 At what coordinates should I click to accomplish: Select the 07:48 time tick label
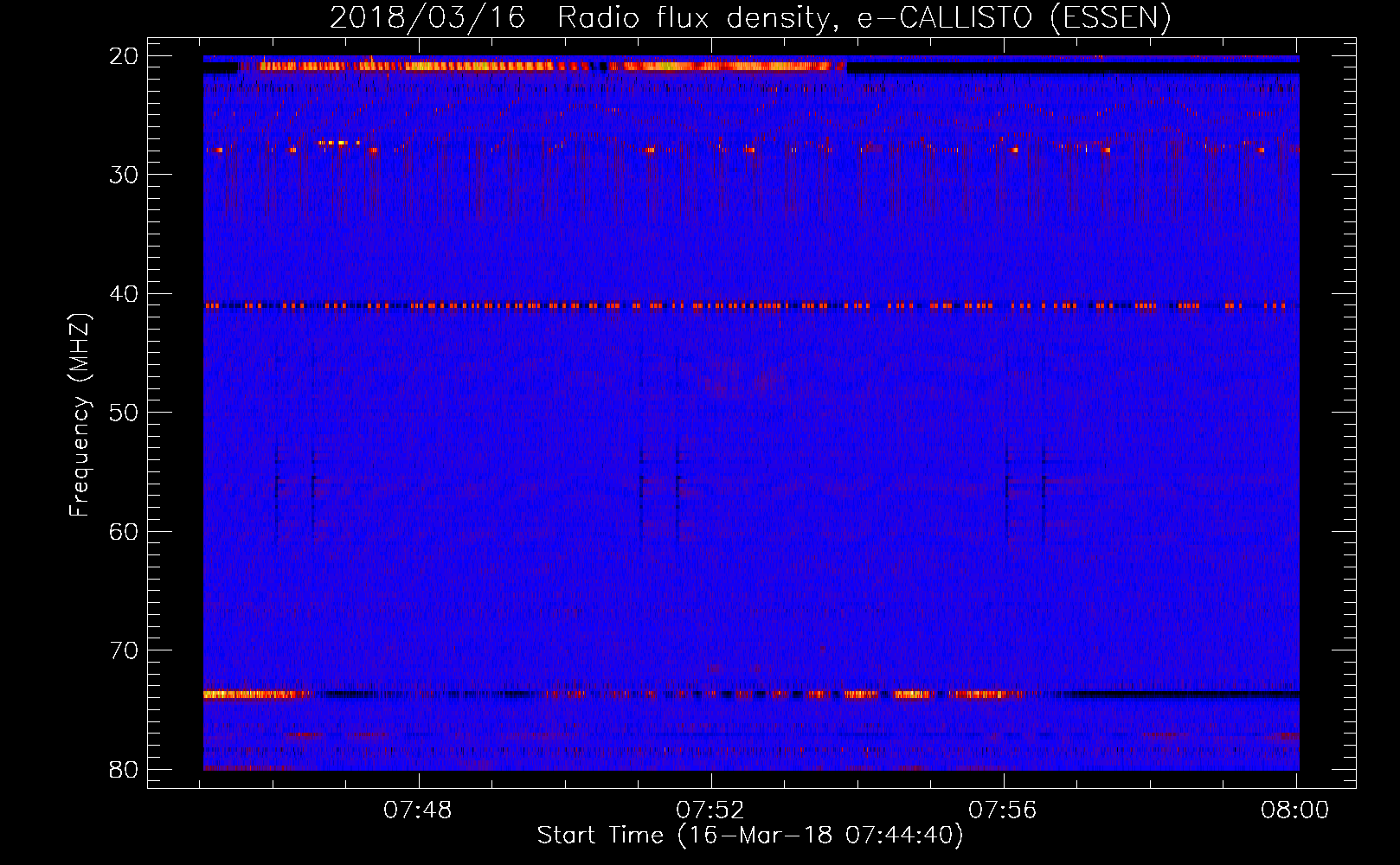coord(418,811)
